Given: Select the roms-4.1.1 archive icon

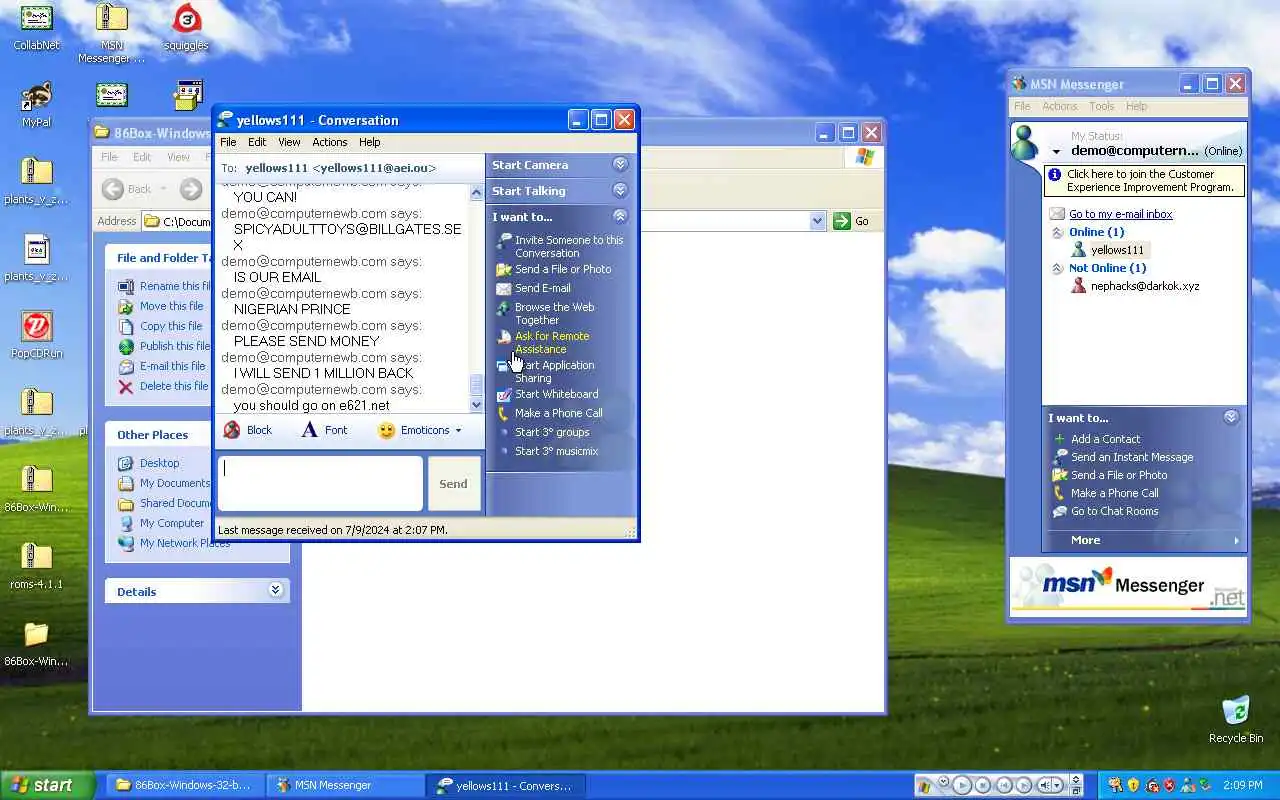Looking at the screenshot, I should [x=36, y=566].
